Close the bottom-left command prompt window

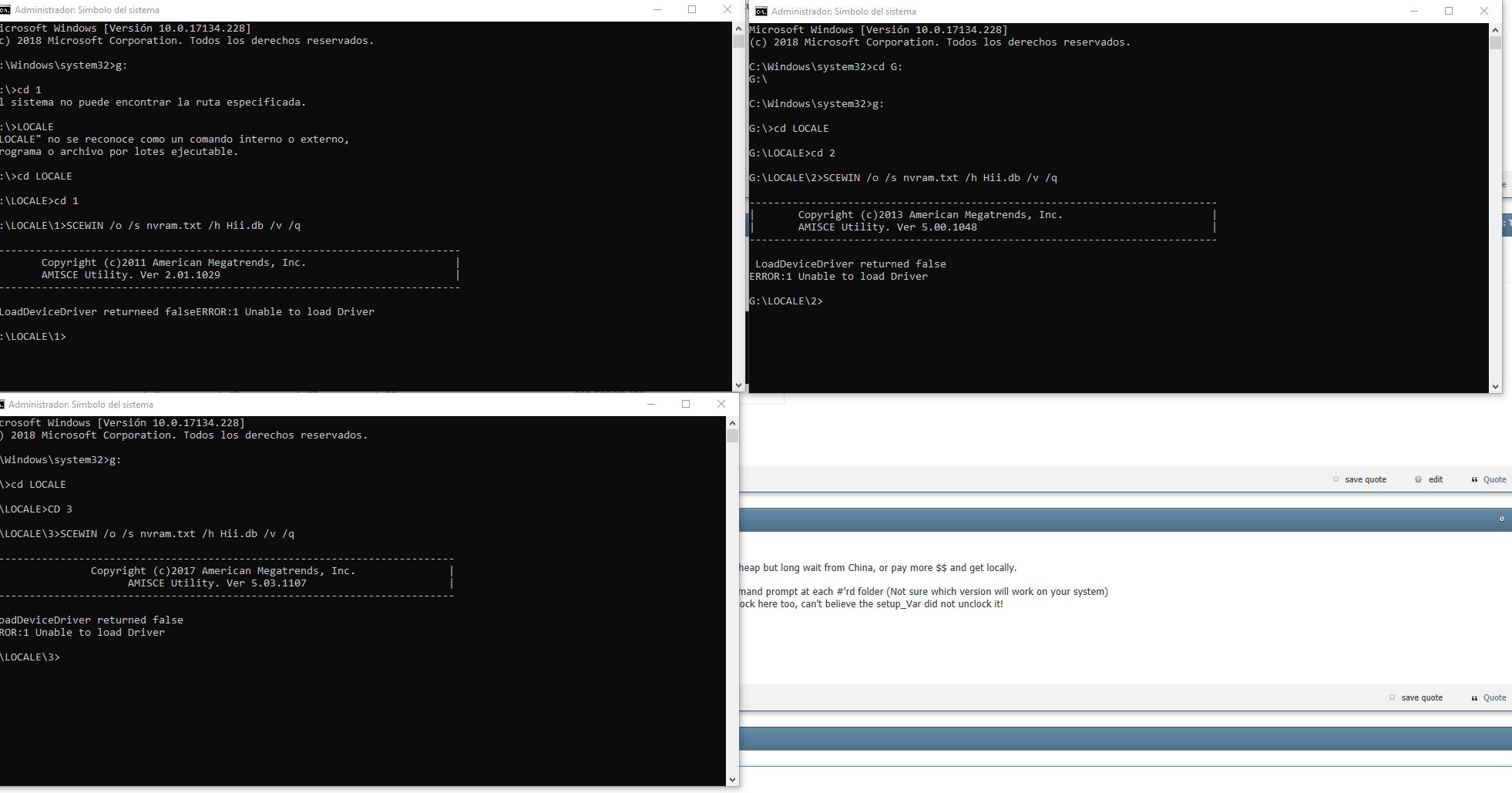coord(721,404)
